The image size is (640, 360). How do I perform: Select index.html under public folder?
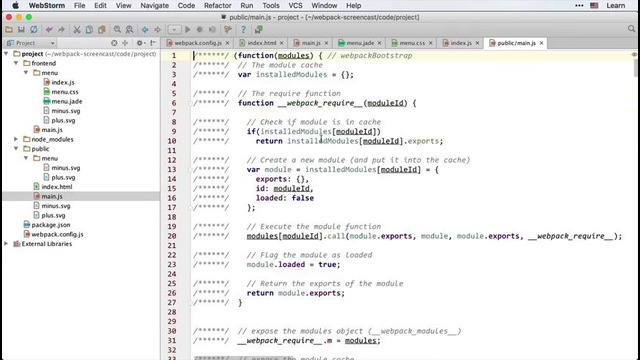pyautogui.click(x=57, y=187)
